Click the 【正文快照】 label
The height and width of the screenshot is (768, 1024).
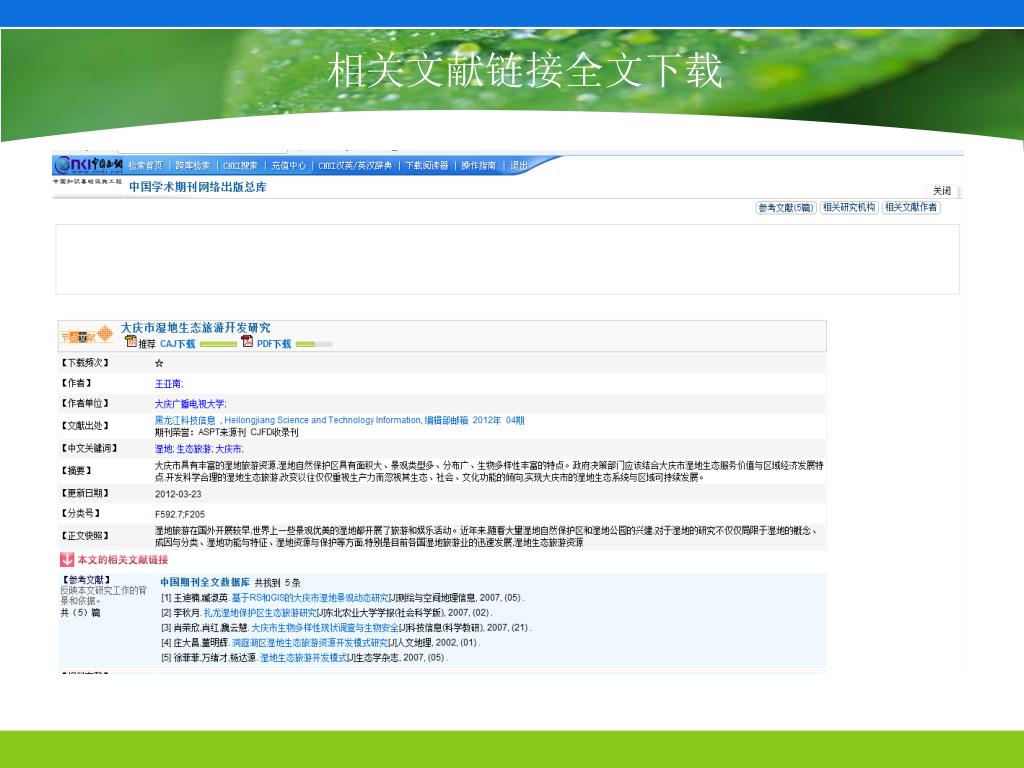pos(85,536)
